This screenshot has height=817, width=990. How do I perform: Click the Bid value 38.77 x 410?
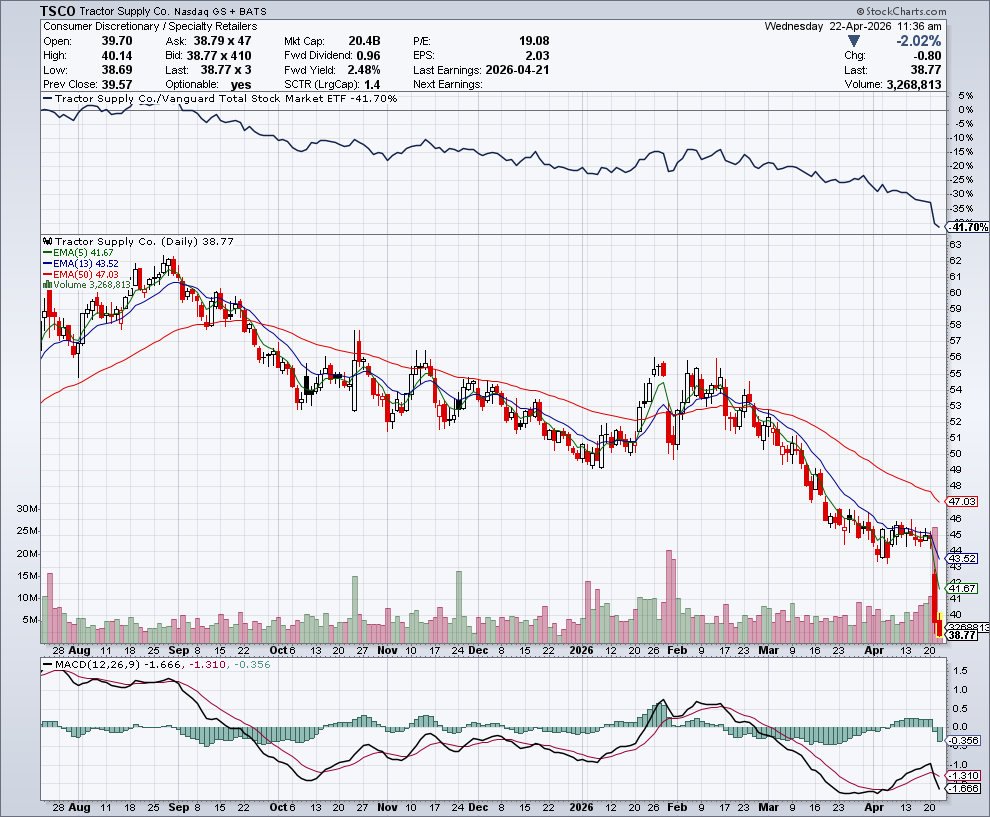tap(219, 56)
